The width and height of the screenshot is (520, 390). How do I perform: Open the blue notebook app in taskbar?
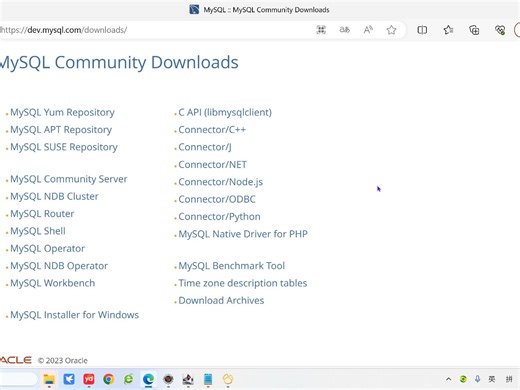208,379
